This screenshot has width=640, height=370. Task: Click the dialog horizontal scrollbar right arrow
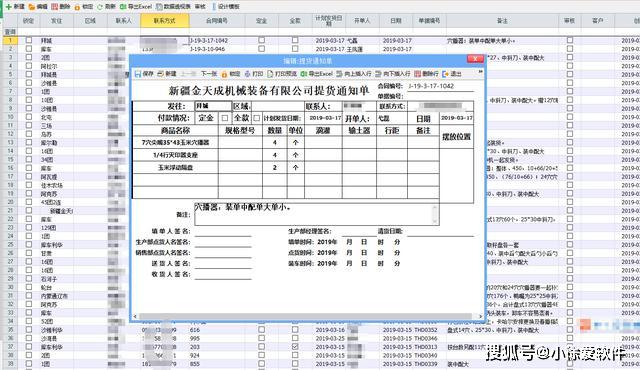pos(480,316)
